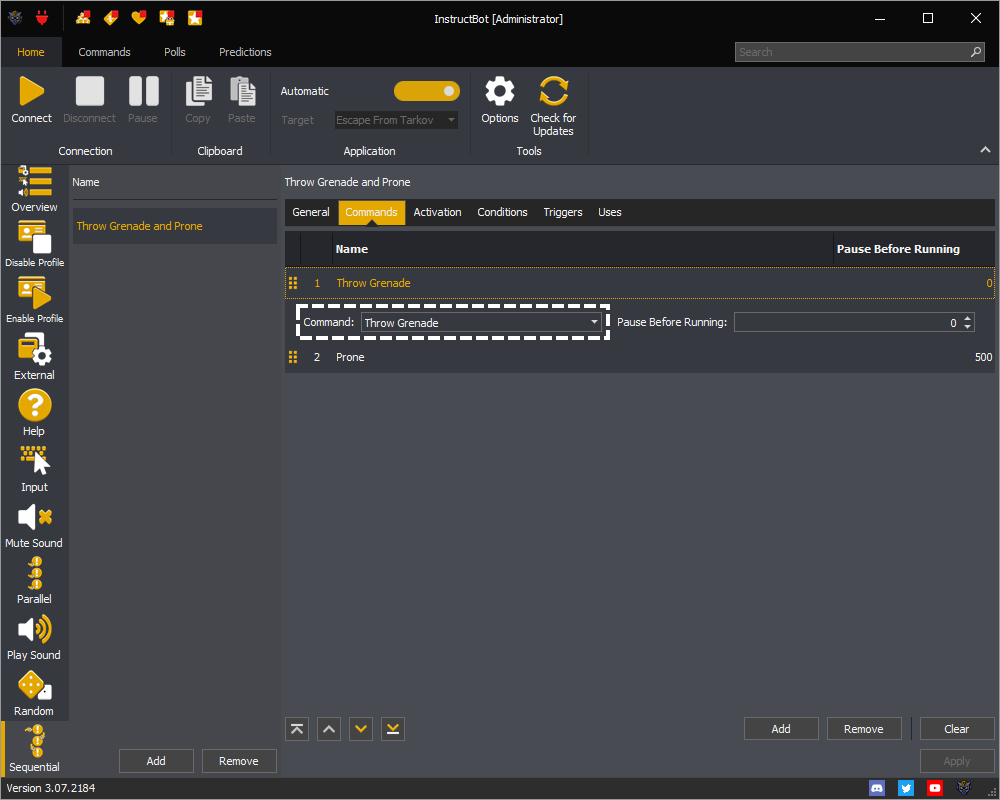Click the lightning tag icon in title bar
1000x800 pixels.
111,18
